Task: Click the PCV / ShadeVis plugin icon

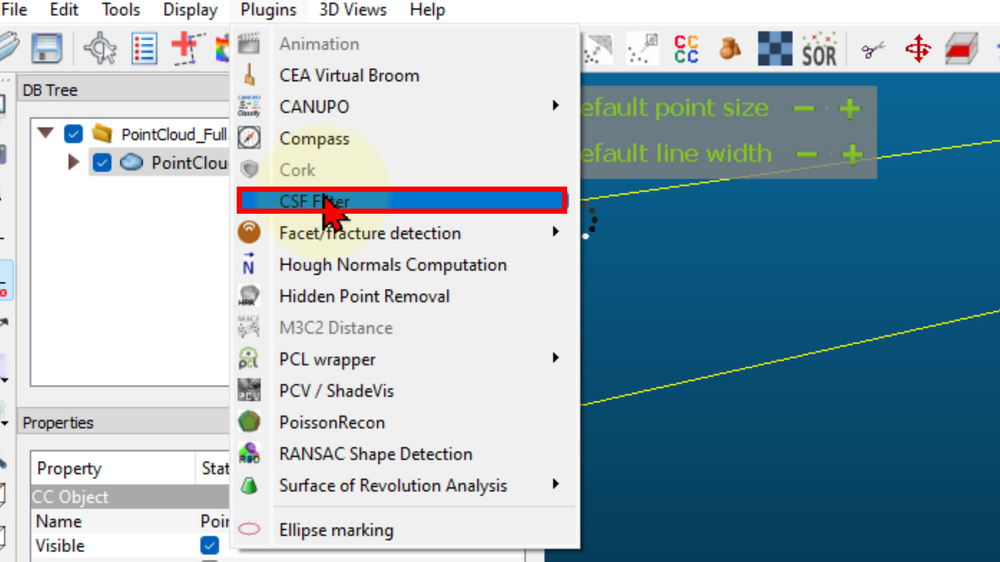Action: [249, 390]
